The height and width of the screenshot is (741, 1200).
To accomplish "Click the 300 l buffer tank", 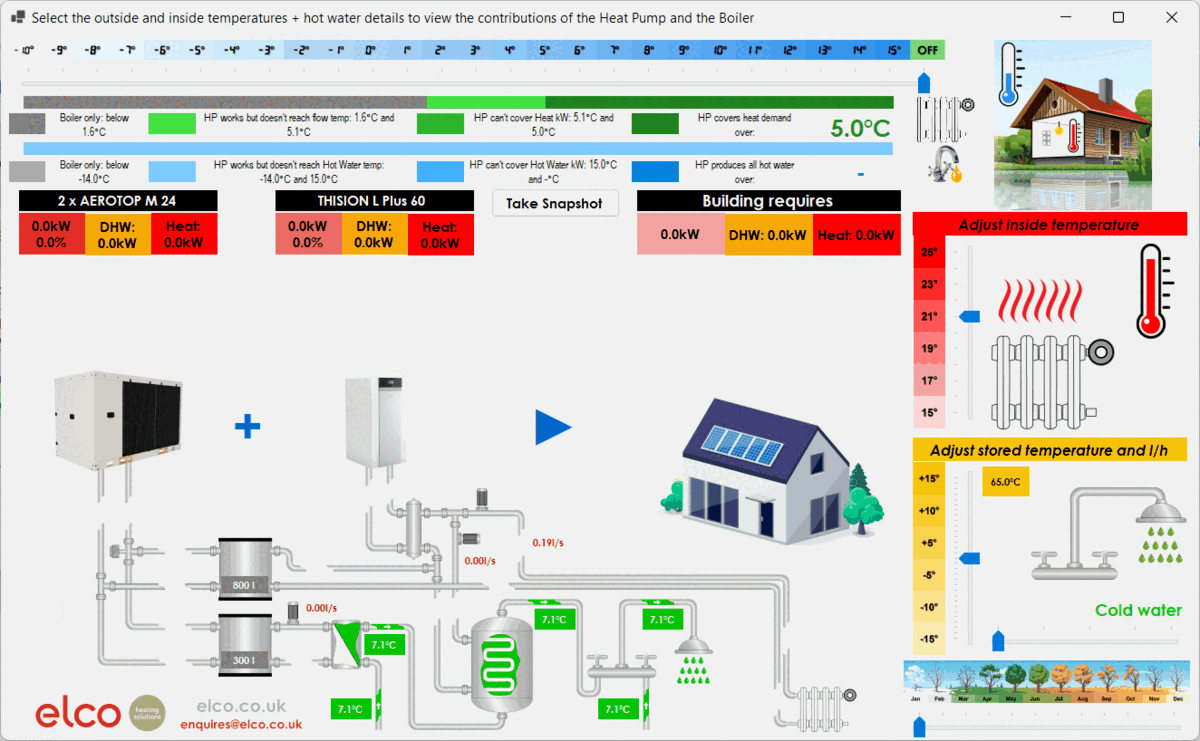I will [x=245, y=646].
